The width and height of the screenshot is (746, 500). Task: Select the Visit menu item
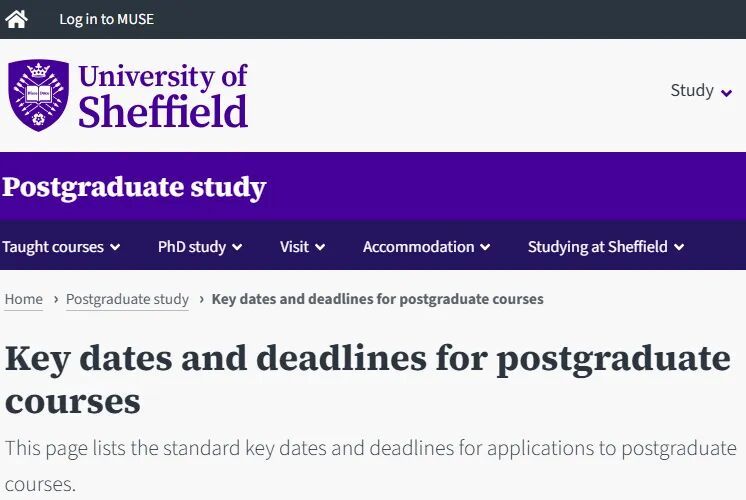(x=294, y=247)
